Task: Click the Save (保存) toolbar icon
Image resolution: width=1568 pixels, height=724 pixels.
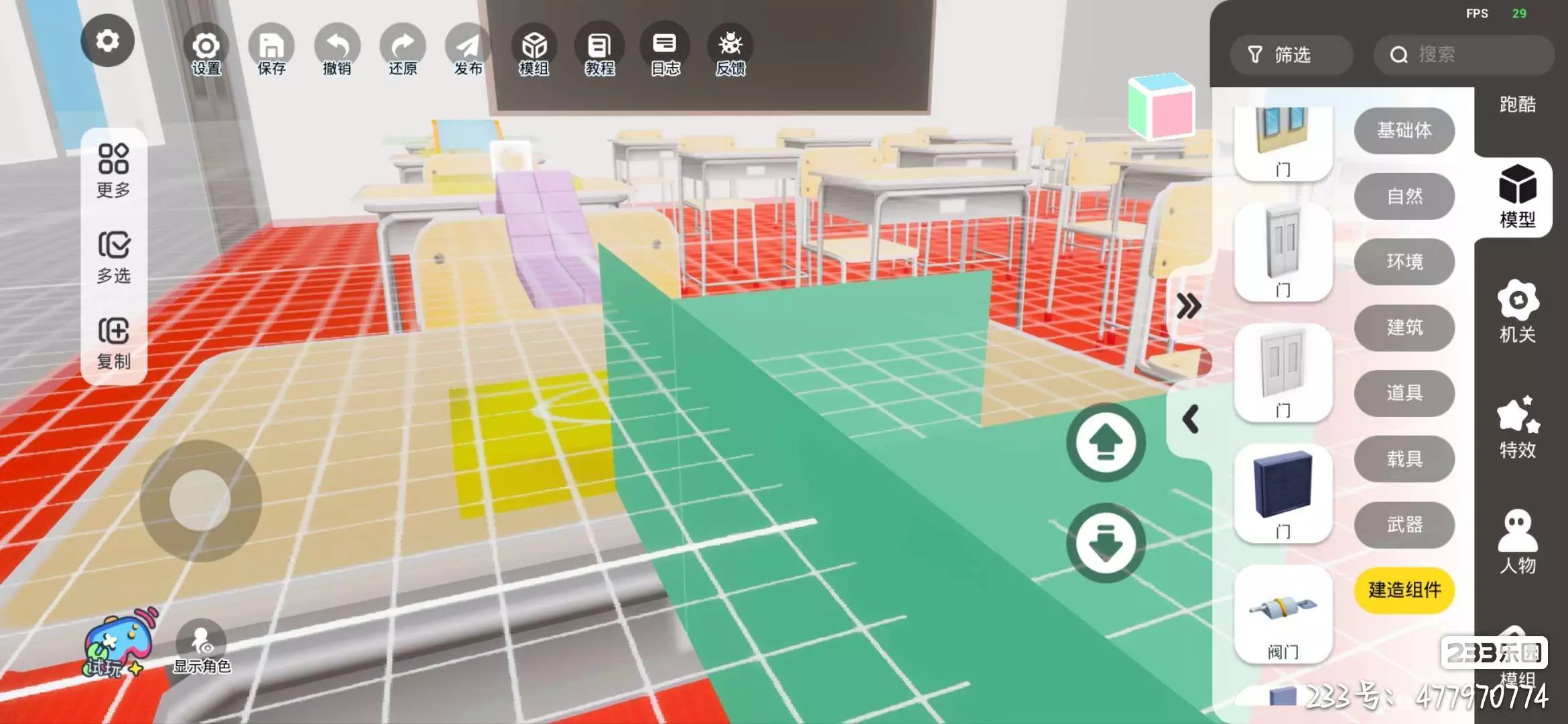Action: [x=271, y=48]
